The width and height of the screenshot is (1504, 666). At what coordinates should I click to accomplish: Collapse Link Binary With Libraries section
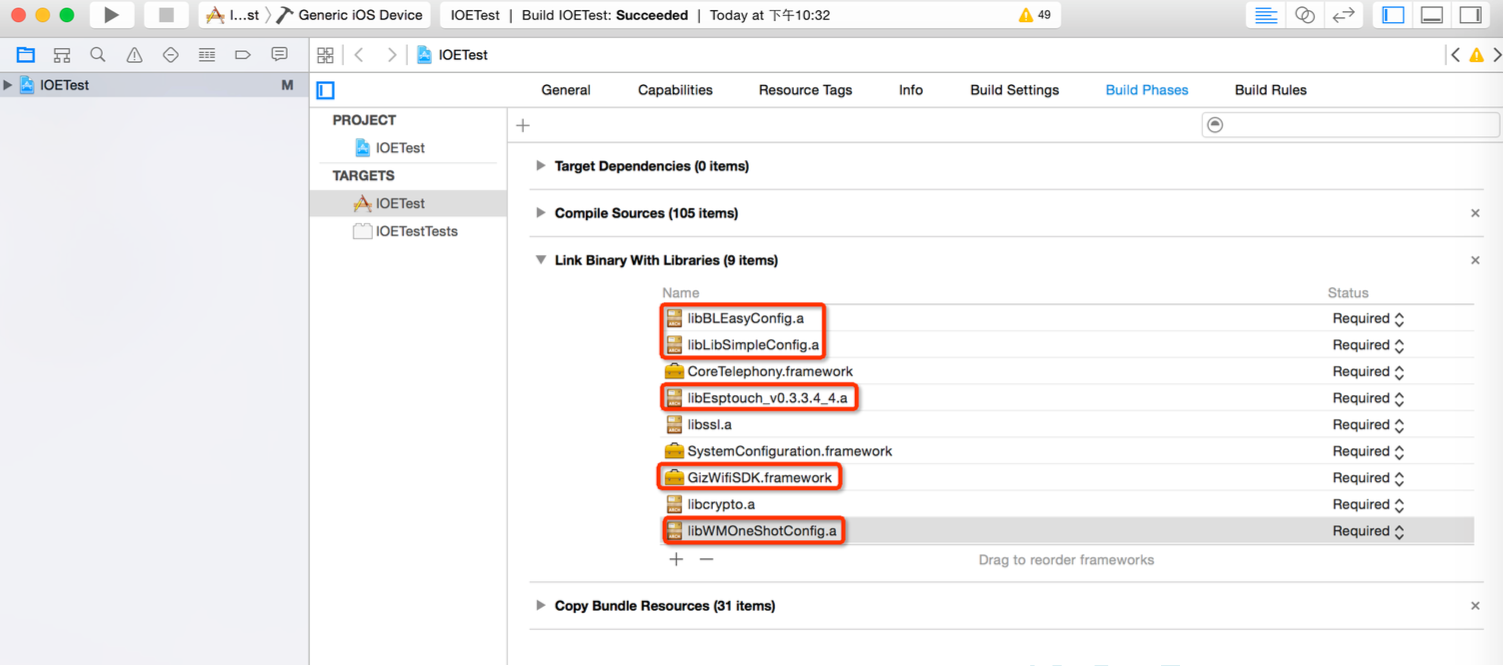pos(540,260)
